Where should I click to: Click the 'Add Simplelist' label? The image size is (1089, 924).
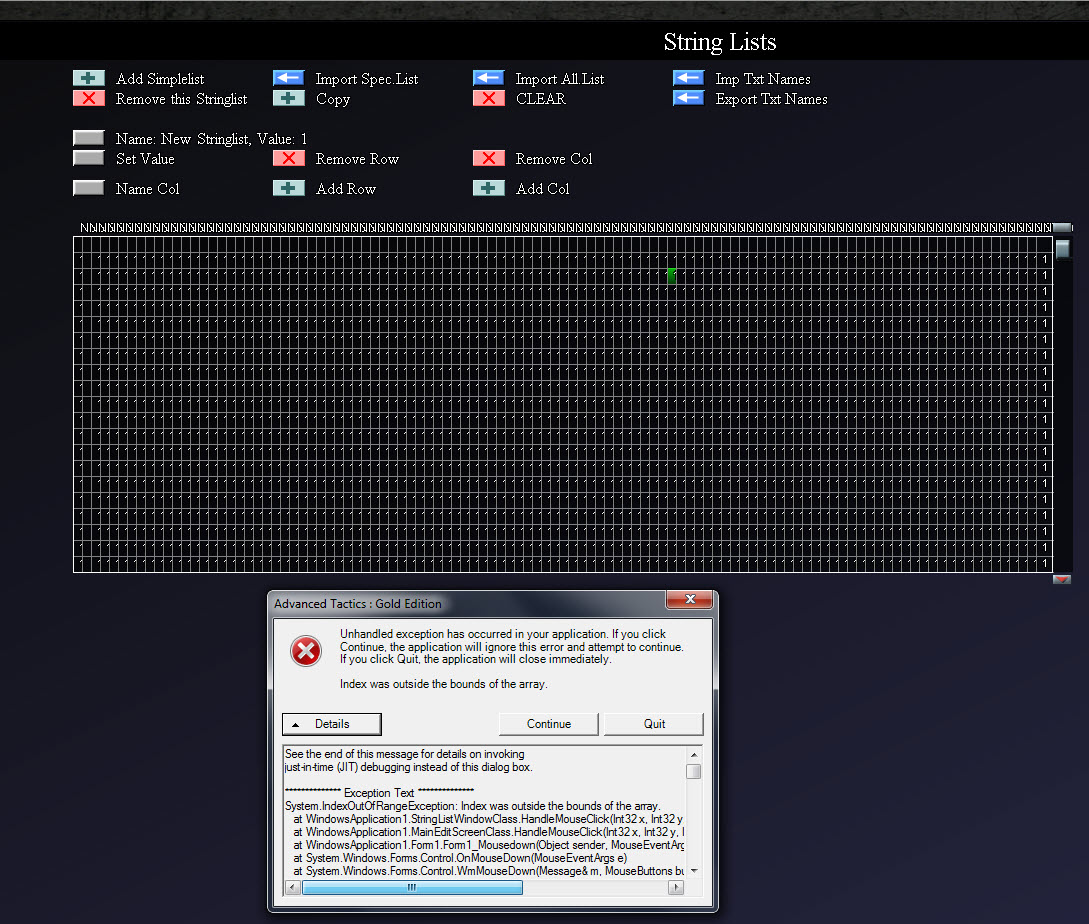pyautogui.click(x=160, y=79)
